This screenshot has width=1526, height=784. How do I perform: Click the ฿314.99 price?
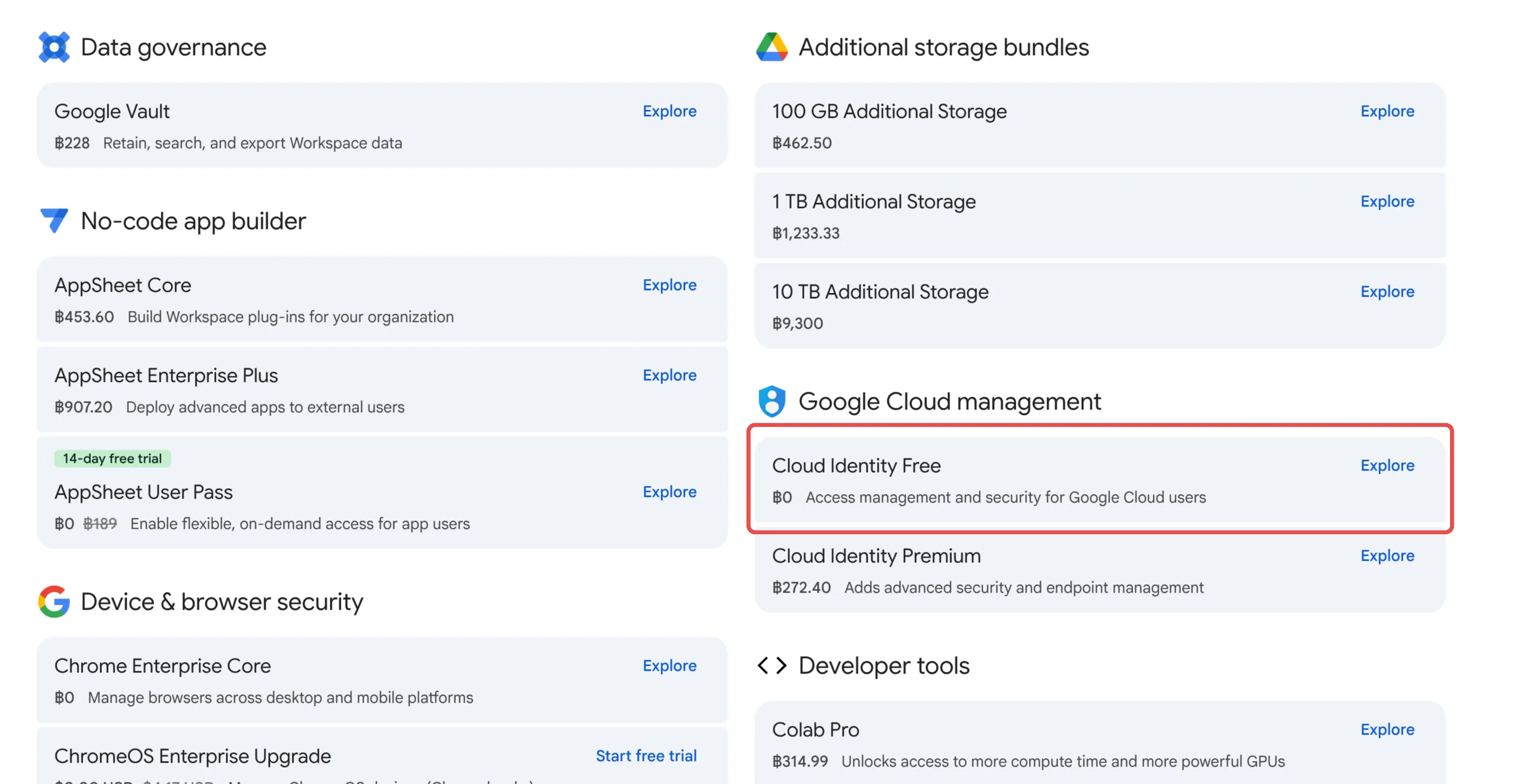click(x=800, y=761)
